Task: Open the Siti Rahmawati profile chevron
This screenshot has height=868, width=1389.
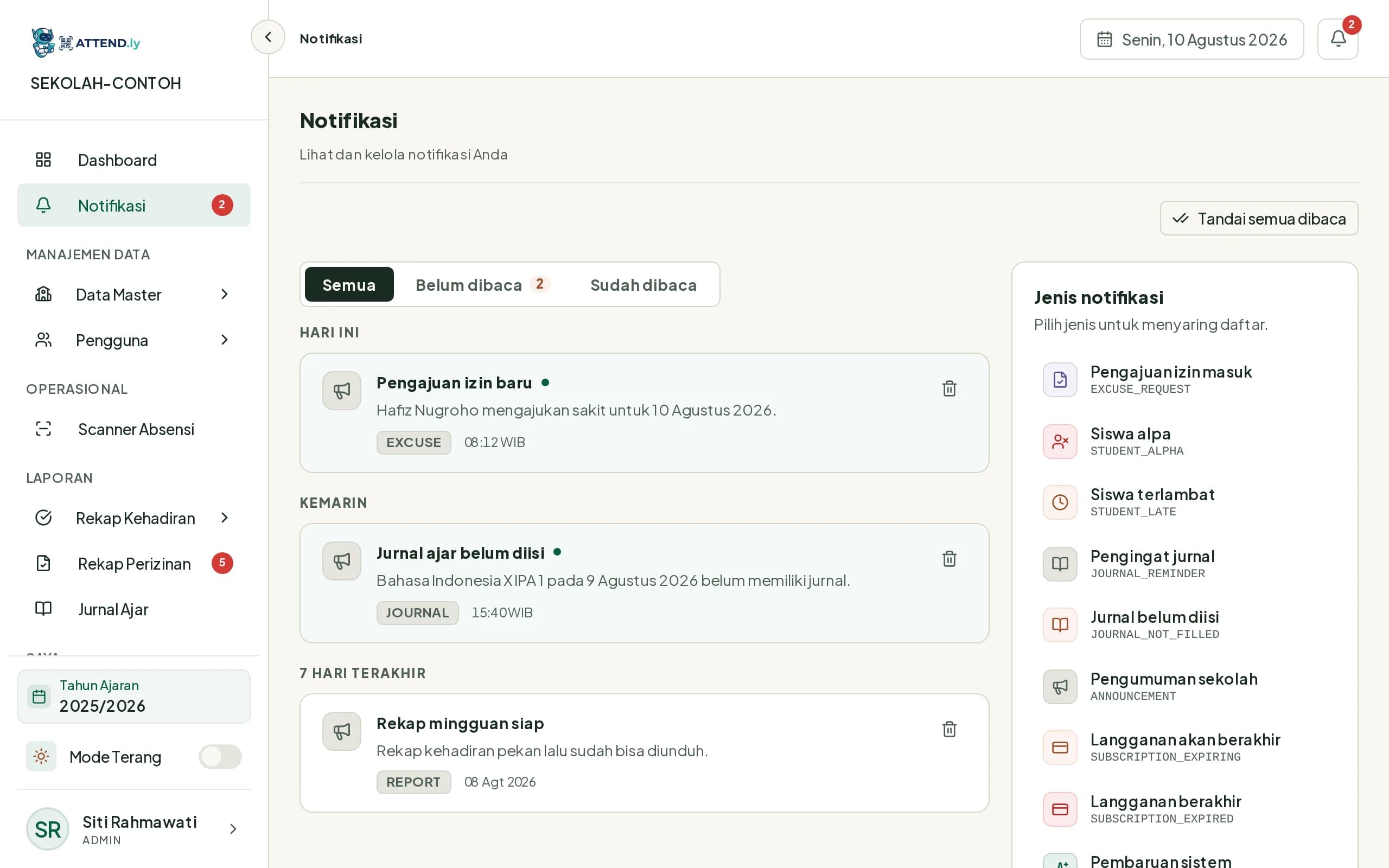Action: (x=233, y=829)
